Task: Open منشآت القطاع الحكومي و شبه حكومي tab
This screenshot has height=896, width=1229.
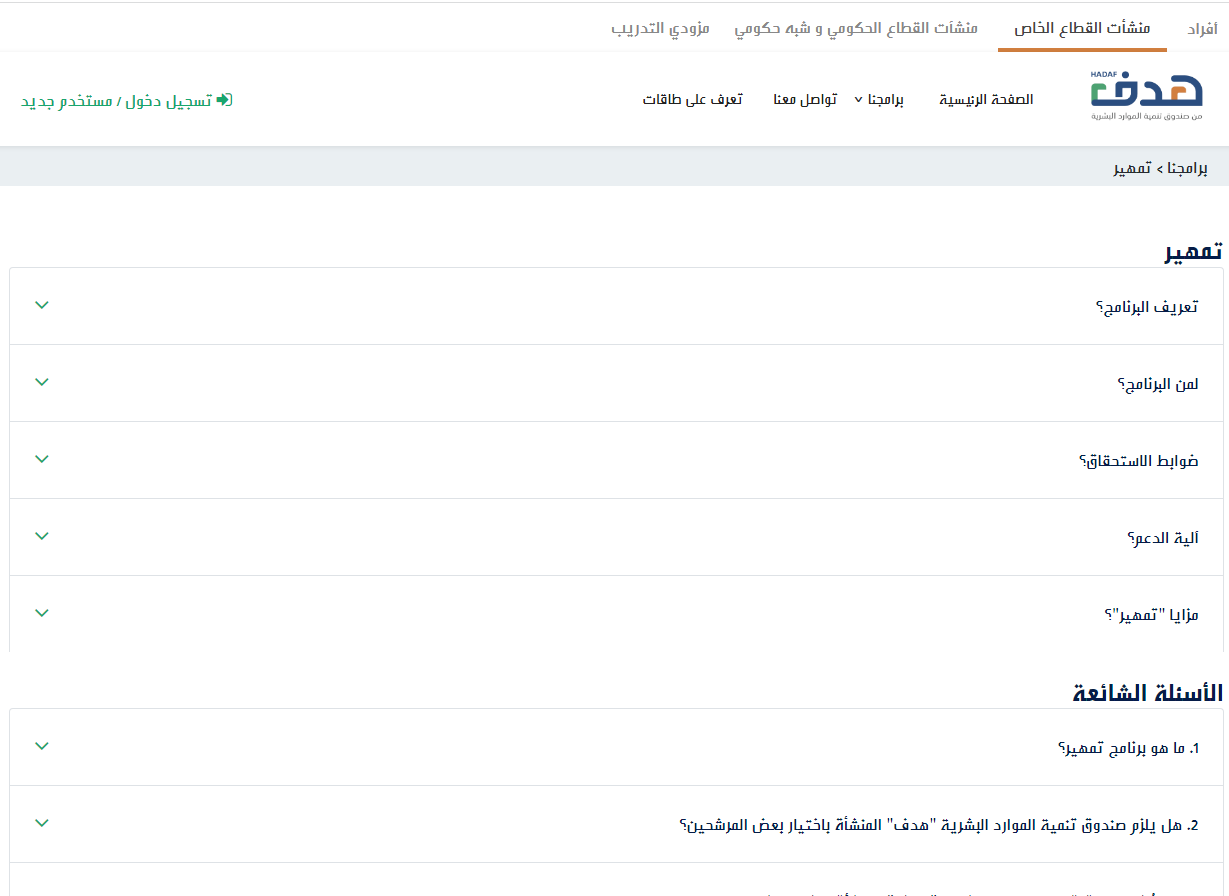Action: point(856,28)
